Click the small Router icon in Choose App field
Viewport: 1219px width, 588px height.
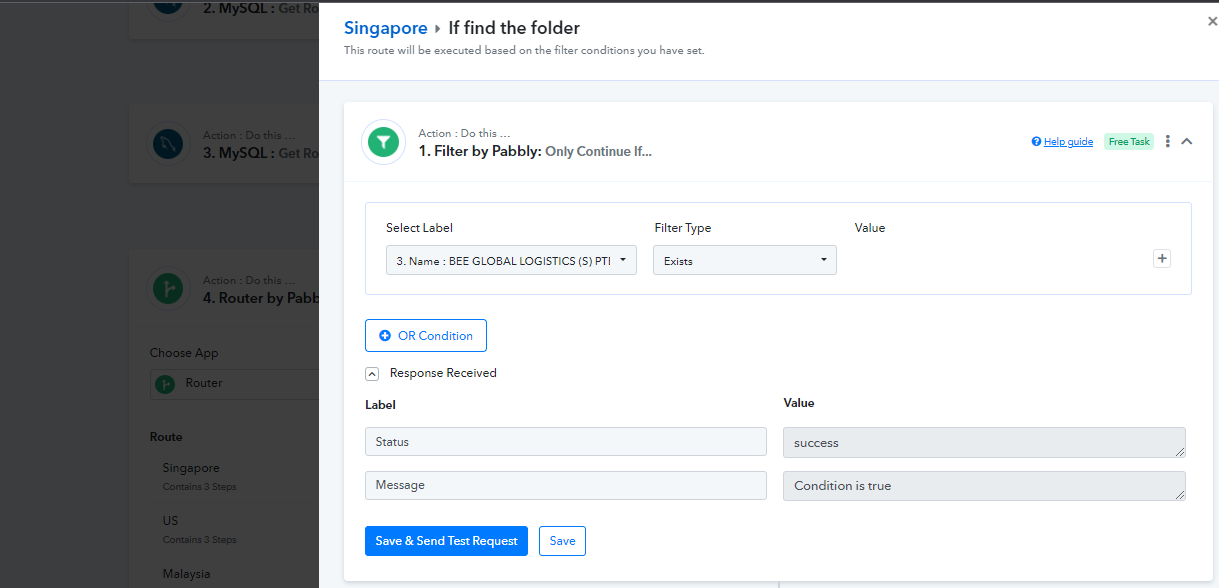point(166,384)
